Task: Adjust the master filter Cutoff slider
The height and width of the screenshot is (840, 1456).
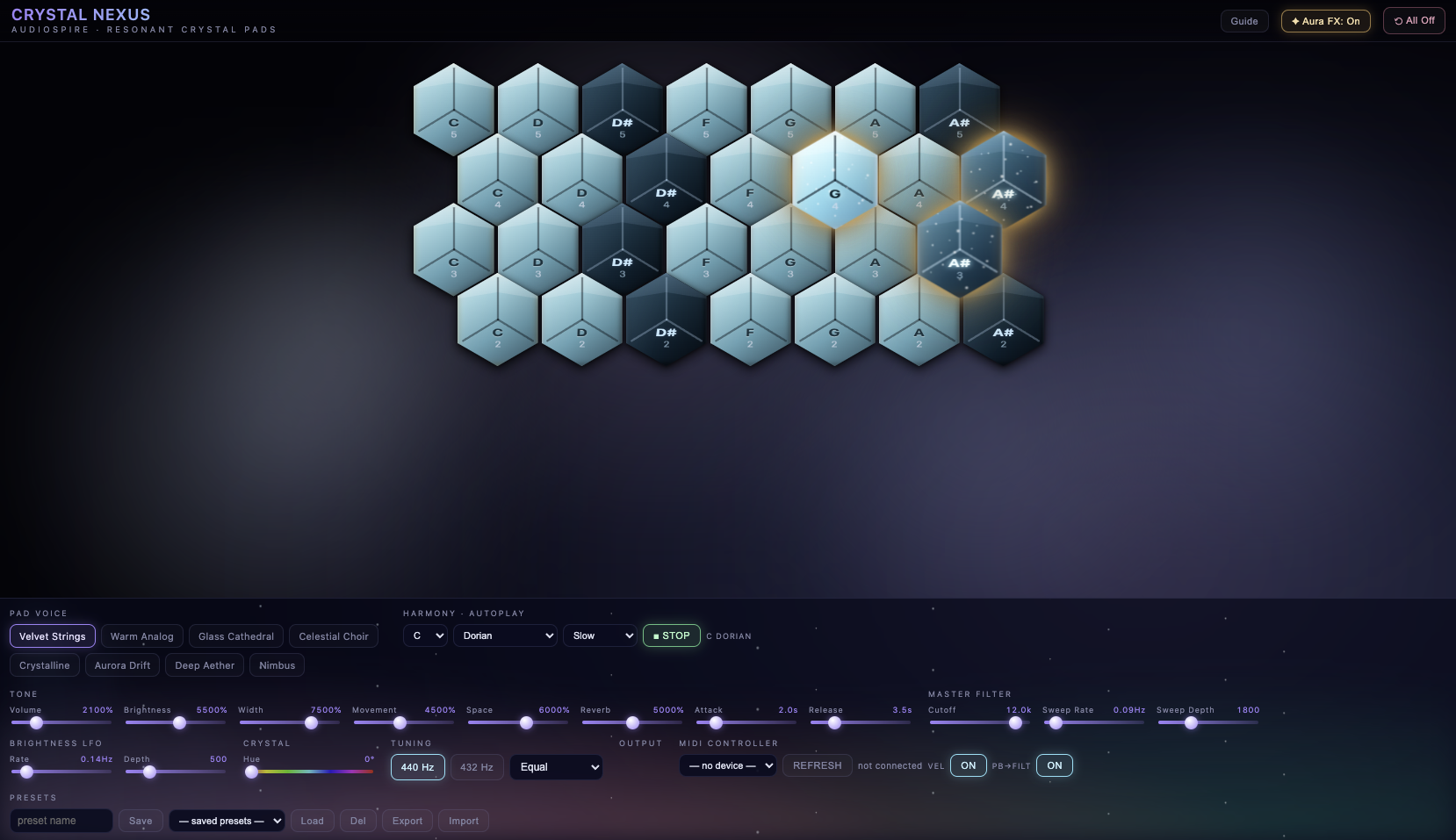Action: (x=980, y=722)
